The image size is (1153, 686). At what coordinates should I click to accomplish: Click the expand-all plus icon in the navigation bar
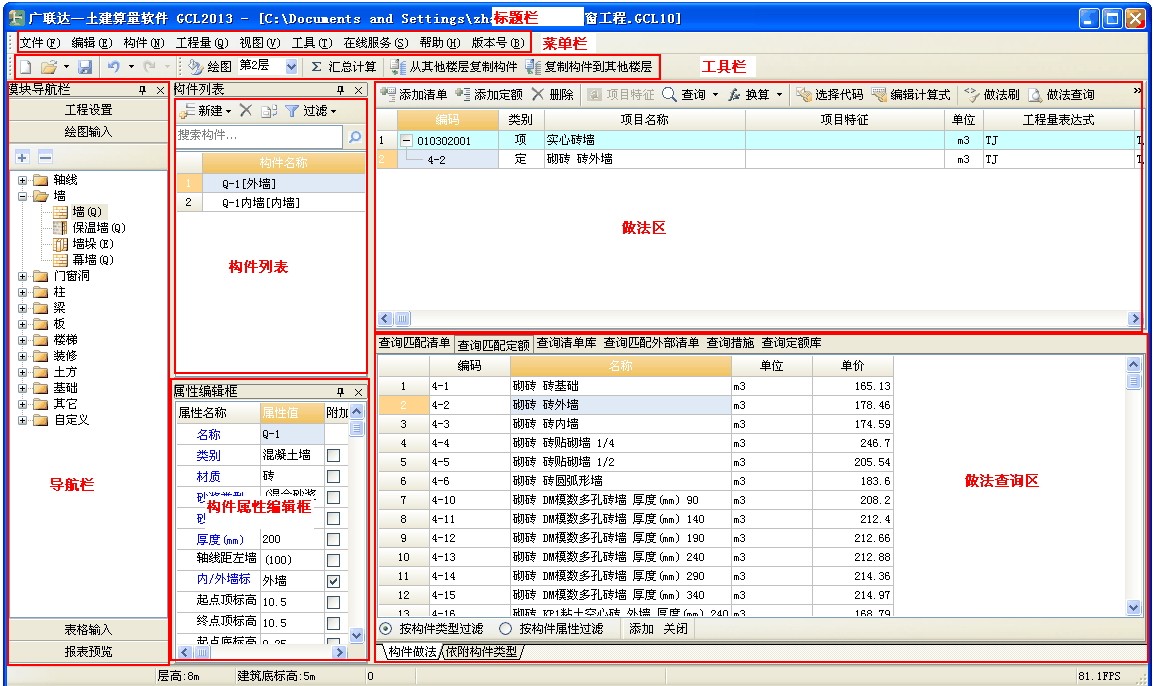[x=22, y=157]
